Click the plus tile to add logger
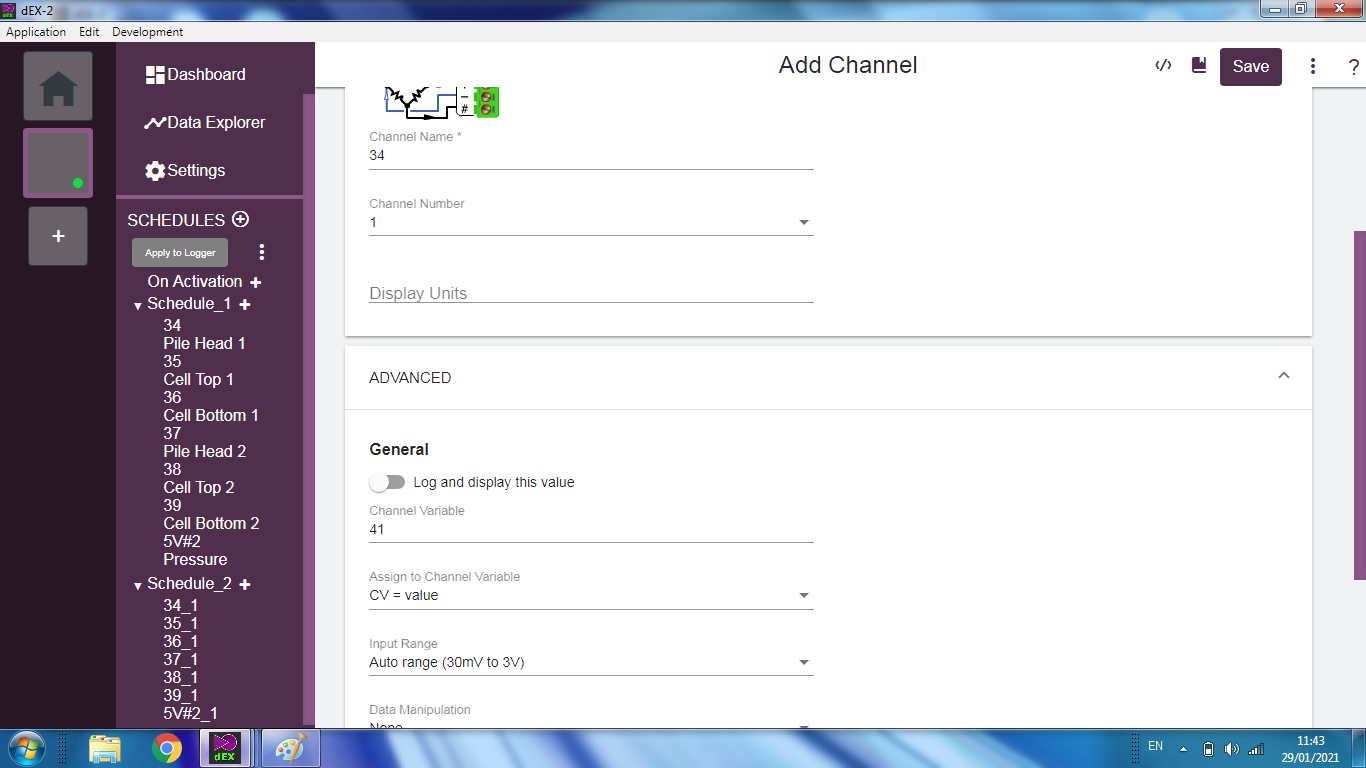 point(58,236)
